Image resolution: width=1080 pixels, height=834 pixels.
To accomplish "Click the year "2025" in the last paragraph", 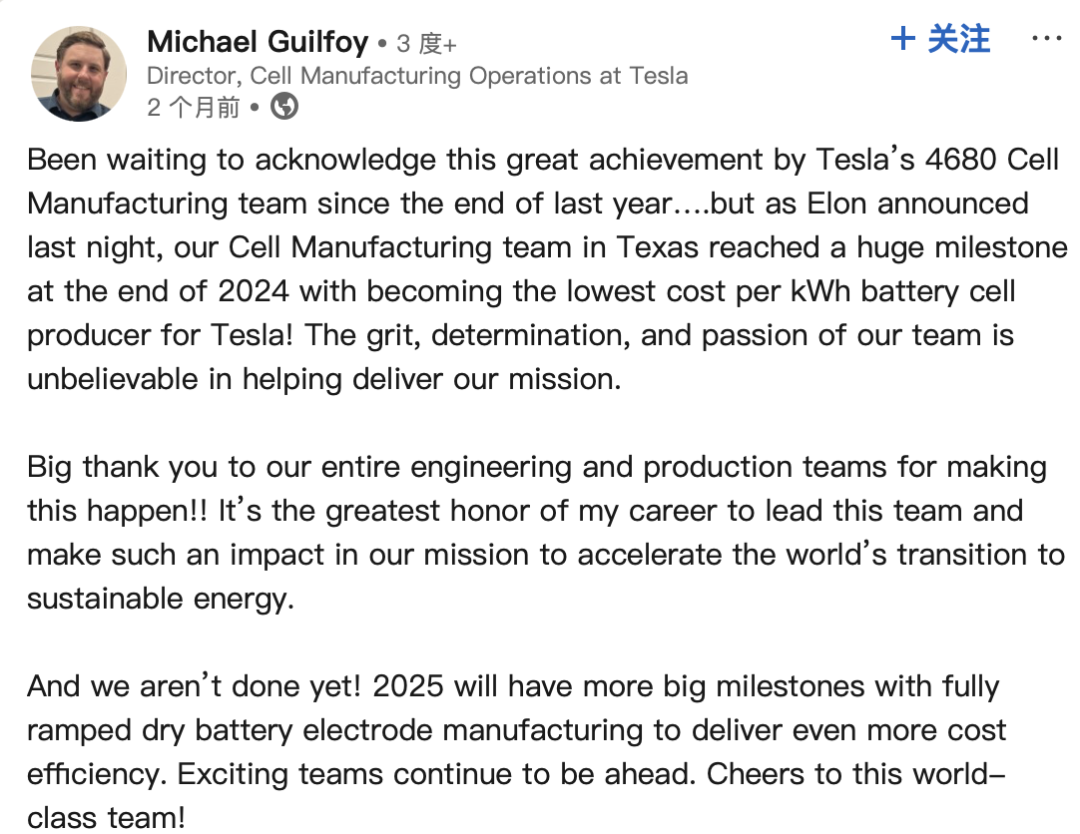I will (408, 687).
